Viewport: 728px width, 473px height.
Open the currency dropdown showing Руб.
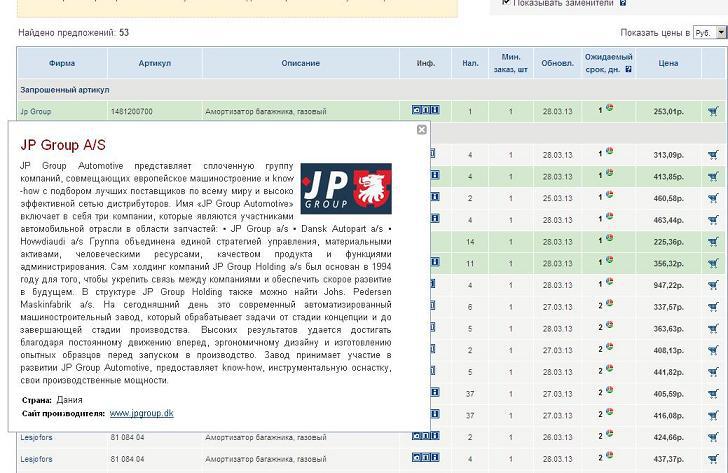tap(709, 32)
